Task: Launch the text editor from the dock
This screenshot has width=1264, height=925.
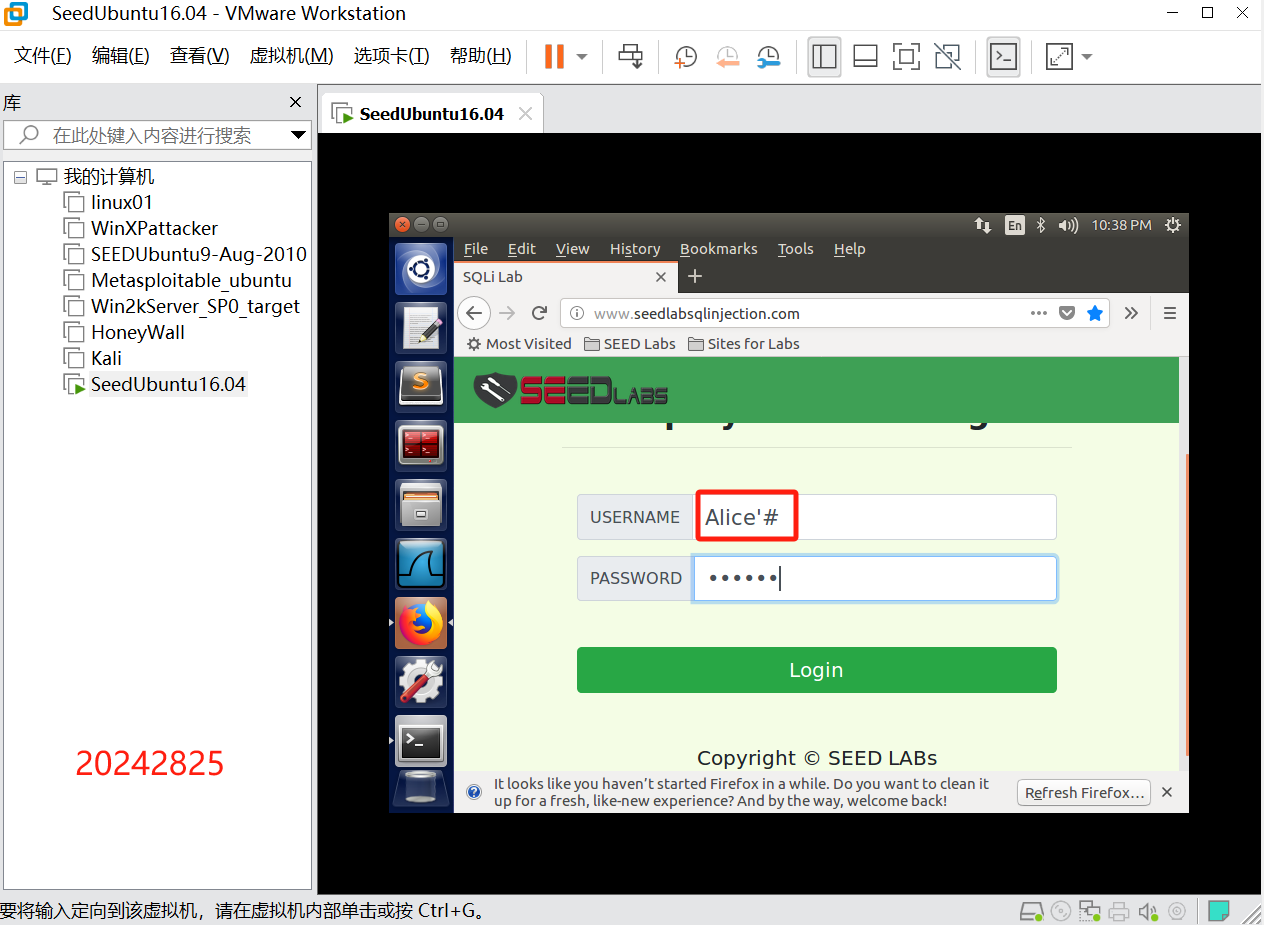Action: [421, 326]
